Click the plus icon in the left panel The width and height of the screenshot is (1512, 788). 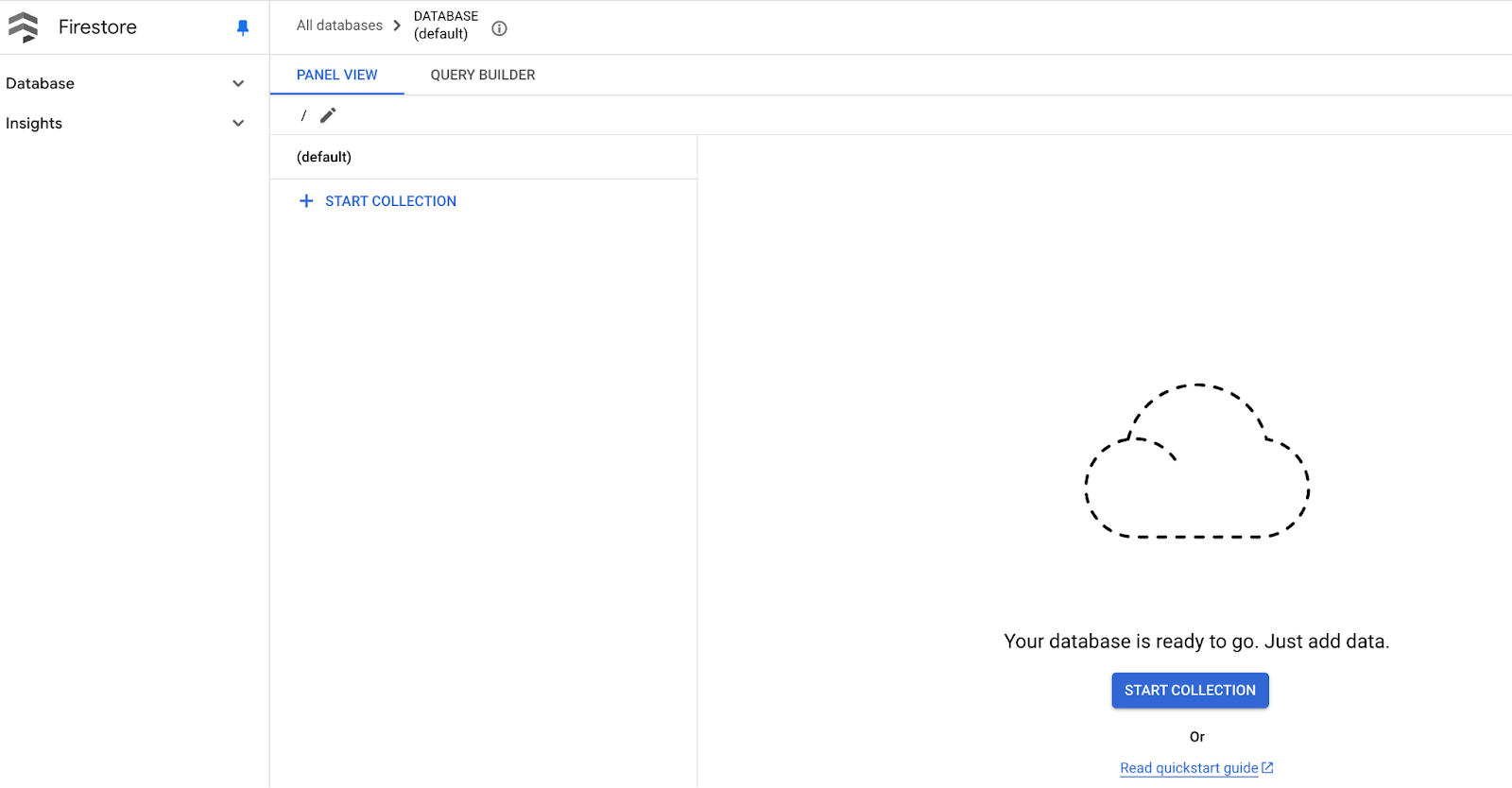tap(306, 201)
